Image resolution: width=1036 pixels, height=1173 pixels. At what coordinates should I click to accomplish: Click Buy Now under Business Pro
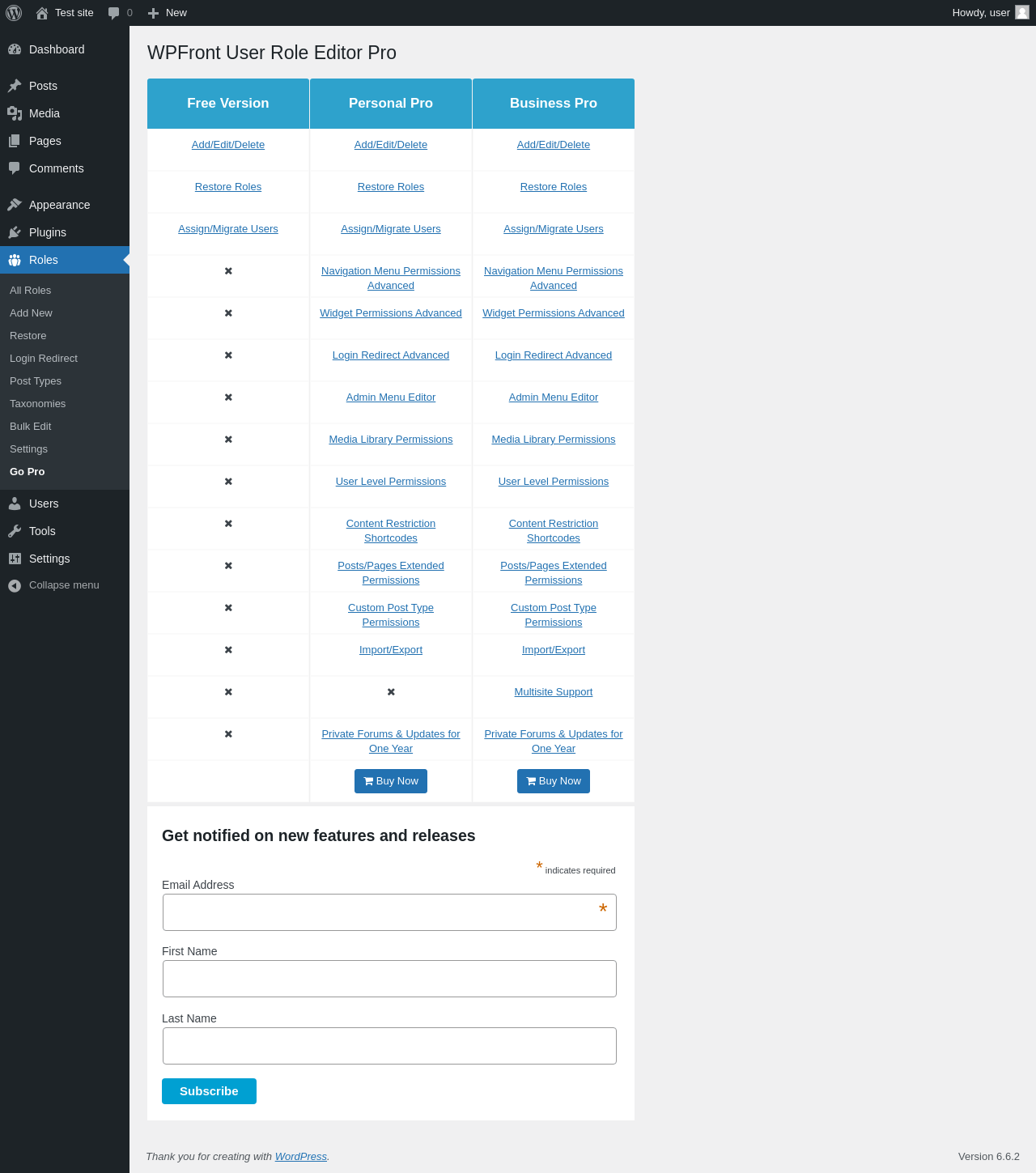(x=554, y=781)
